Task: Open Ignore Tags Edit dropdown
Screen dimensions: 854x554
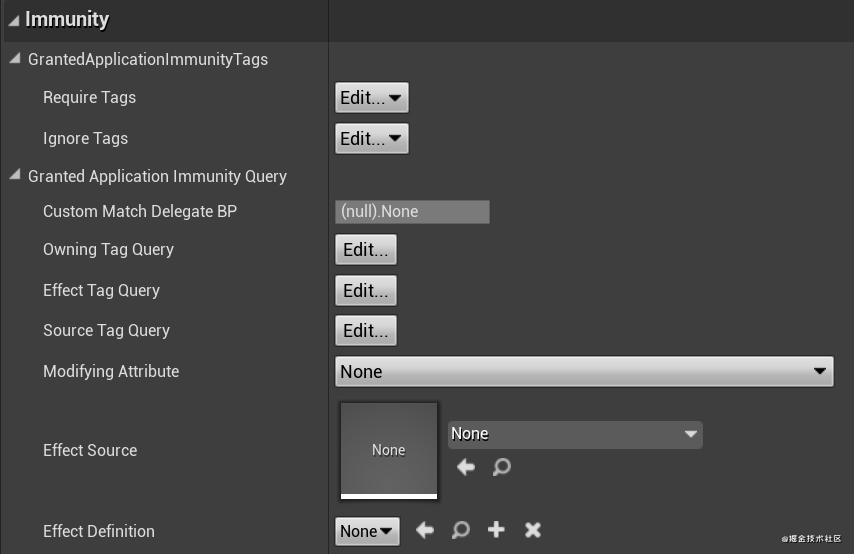Action: 371,138
